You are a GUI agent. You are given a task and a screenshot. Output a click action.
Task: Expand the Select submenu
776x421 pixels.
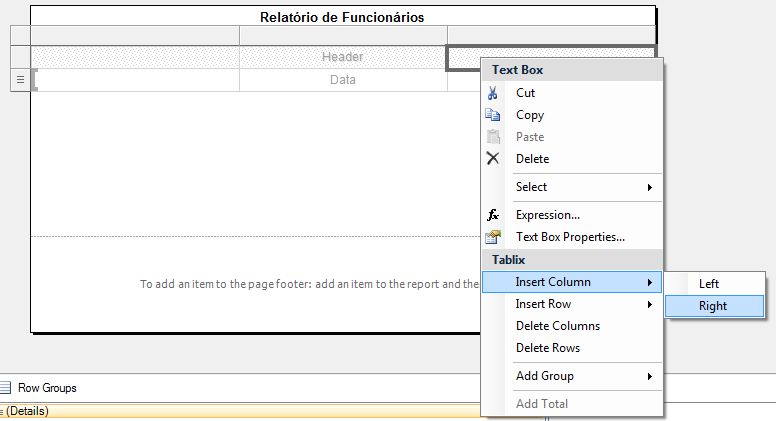[583, 187]
